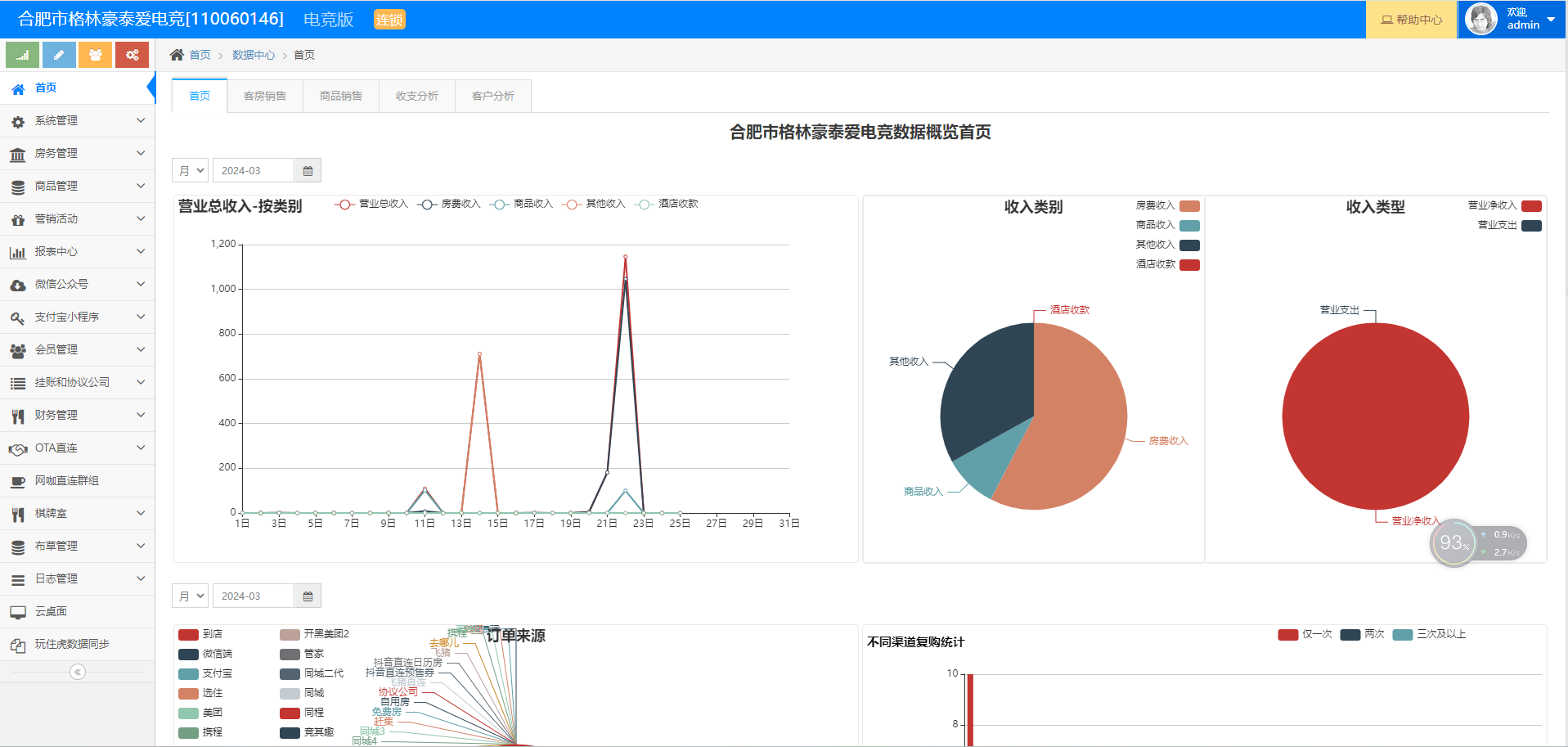Click the 财务管理 cutlery icon
1568x747 pixels.
tap(18, 416)
